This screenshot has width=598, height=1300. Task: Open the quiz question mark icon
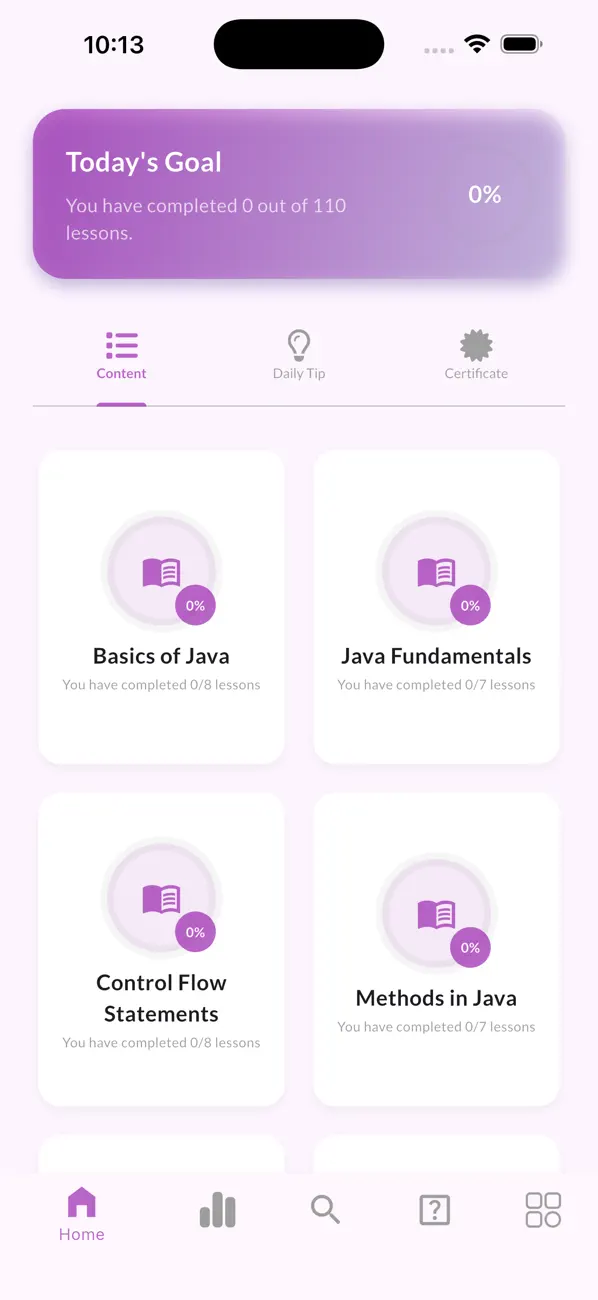434,1210
